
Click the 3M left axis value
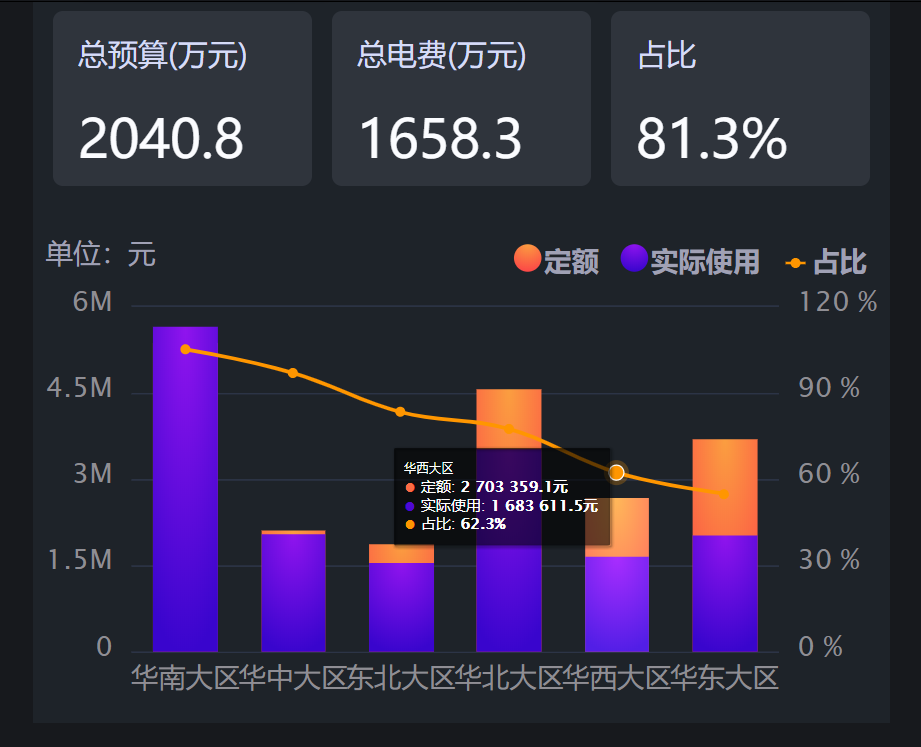coord(92,474)
